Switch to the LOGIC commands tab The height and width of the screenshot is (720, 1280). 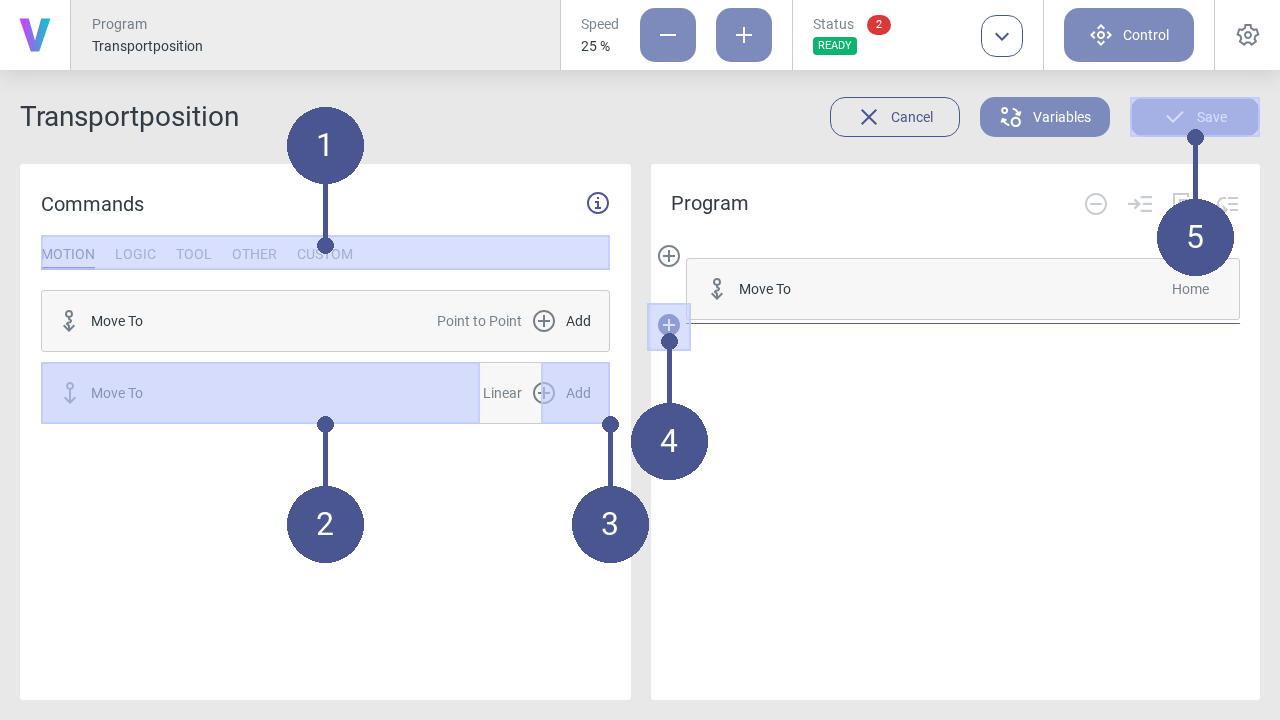(x=135, y=254)
